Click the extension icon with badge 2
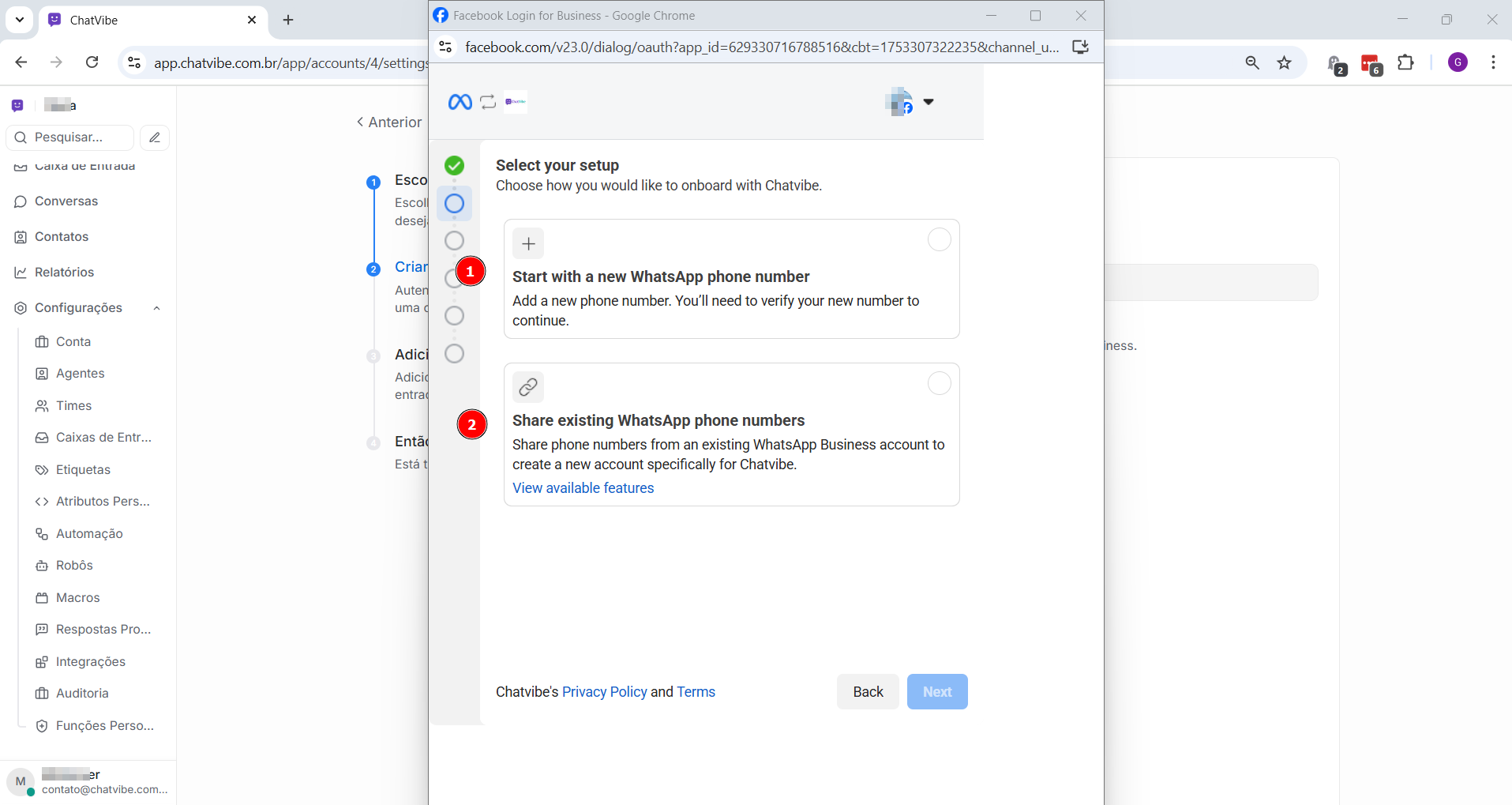The image size is (1512, 805). point(1336,65)
